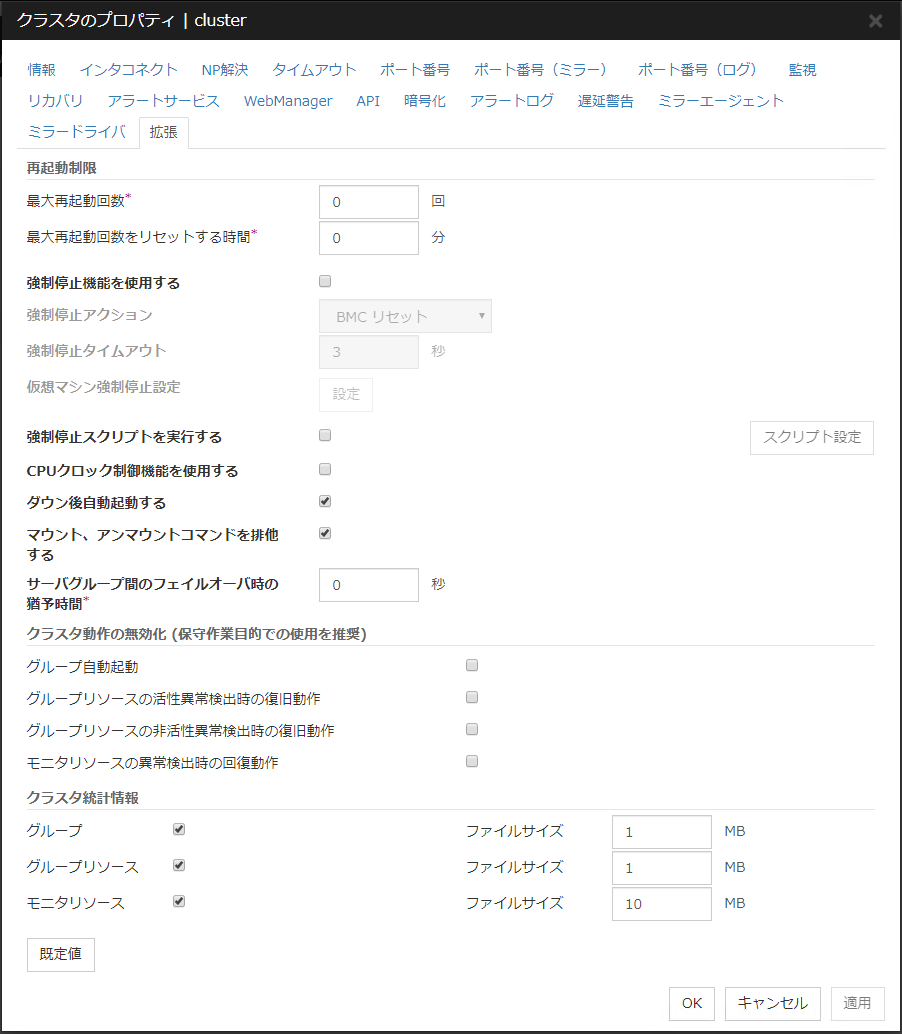
Task: Disable グループ自動起動 checkbox
Action: (472, 665)
